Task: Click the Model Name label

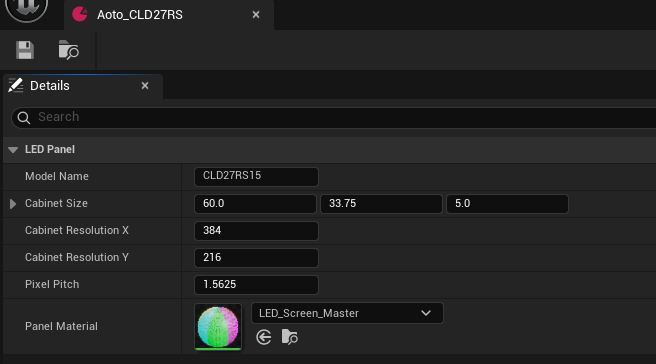Action: pyautogui.click(x=57, y=177)
